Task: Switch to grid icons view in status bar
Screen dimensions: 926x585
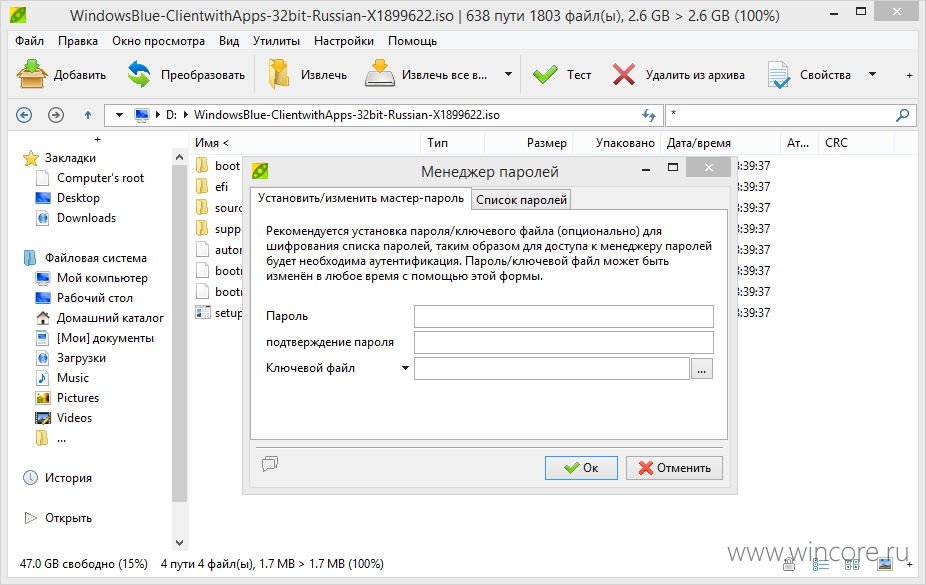Action: [852, 565]
